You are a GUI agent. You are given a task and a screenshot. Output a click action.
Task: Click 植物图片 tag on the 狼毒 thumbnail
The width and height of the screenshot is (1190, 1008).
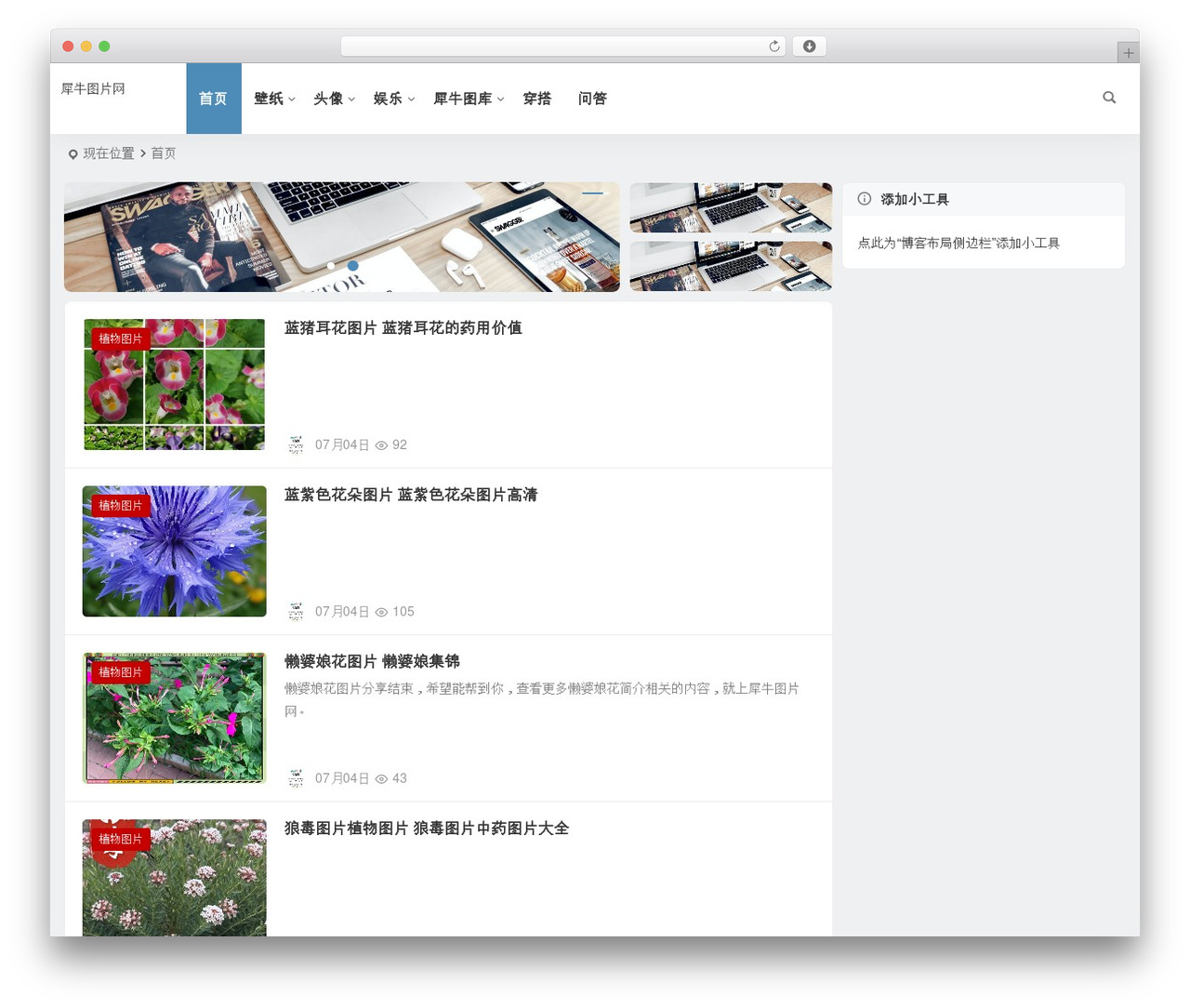point(121,839)
